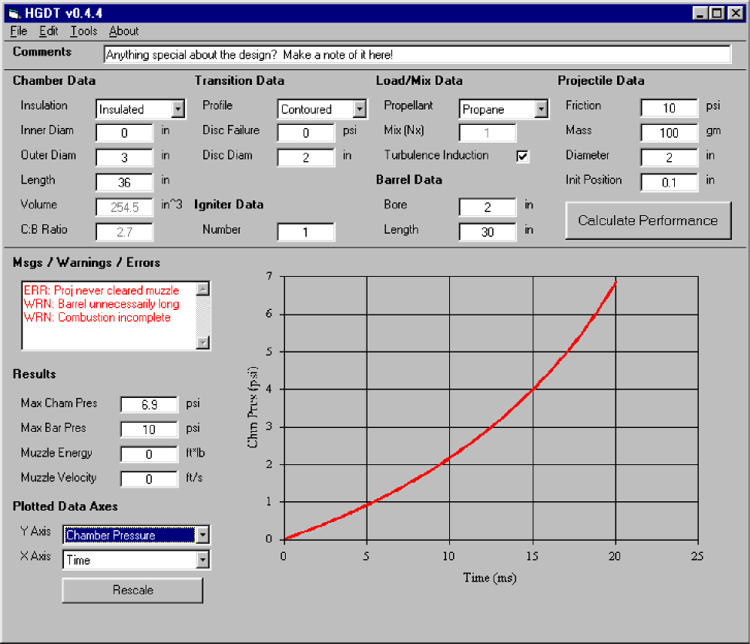The width and height of the screenshot is (750, 644).
Task: Toggle the Turbulence Induction checkbox
Action: click(522, 156)
